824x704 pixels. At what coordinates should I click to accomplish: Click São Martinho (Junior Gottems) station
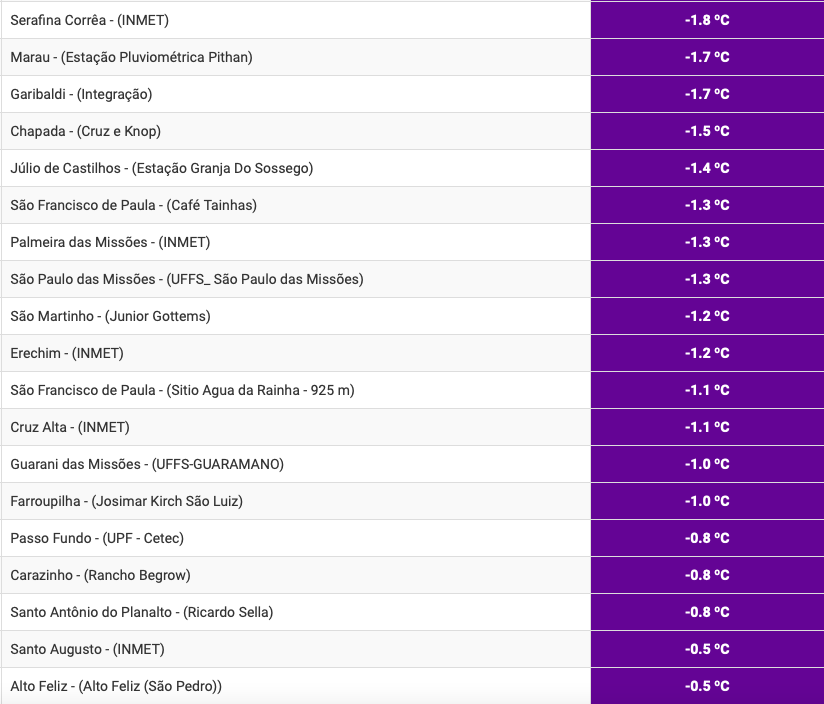(110, 316)
